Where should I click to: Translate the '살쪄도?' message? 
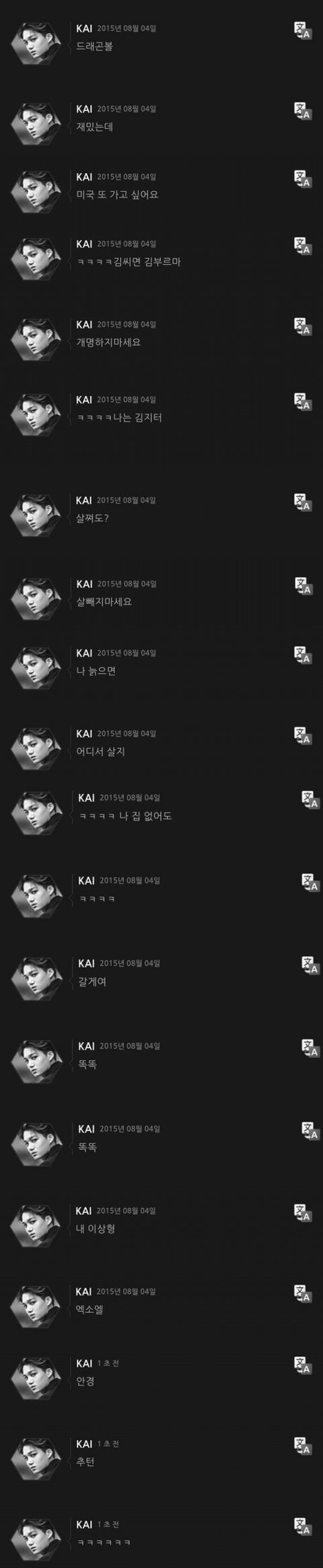(303, 503)
